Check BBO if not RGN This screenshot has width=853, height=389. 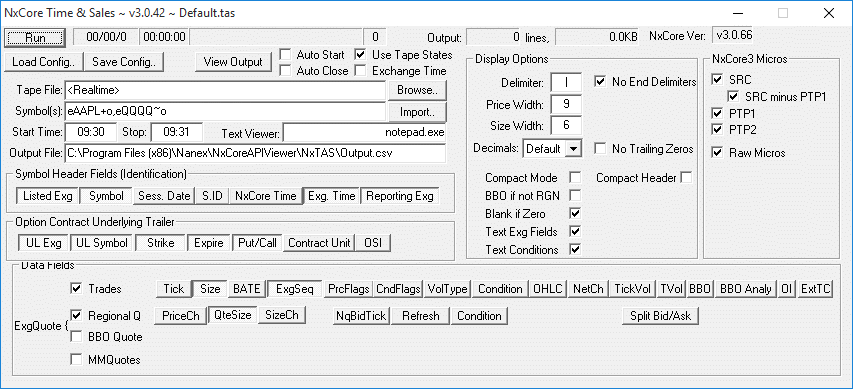coord(575,195)
